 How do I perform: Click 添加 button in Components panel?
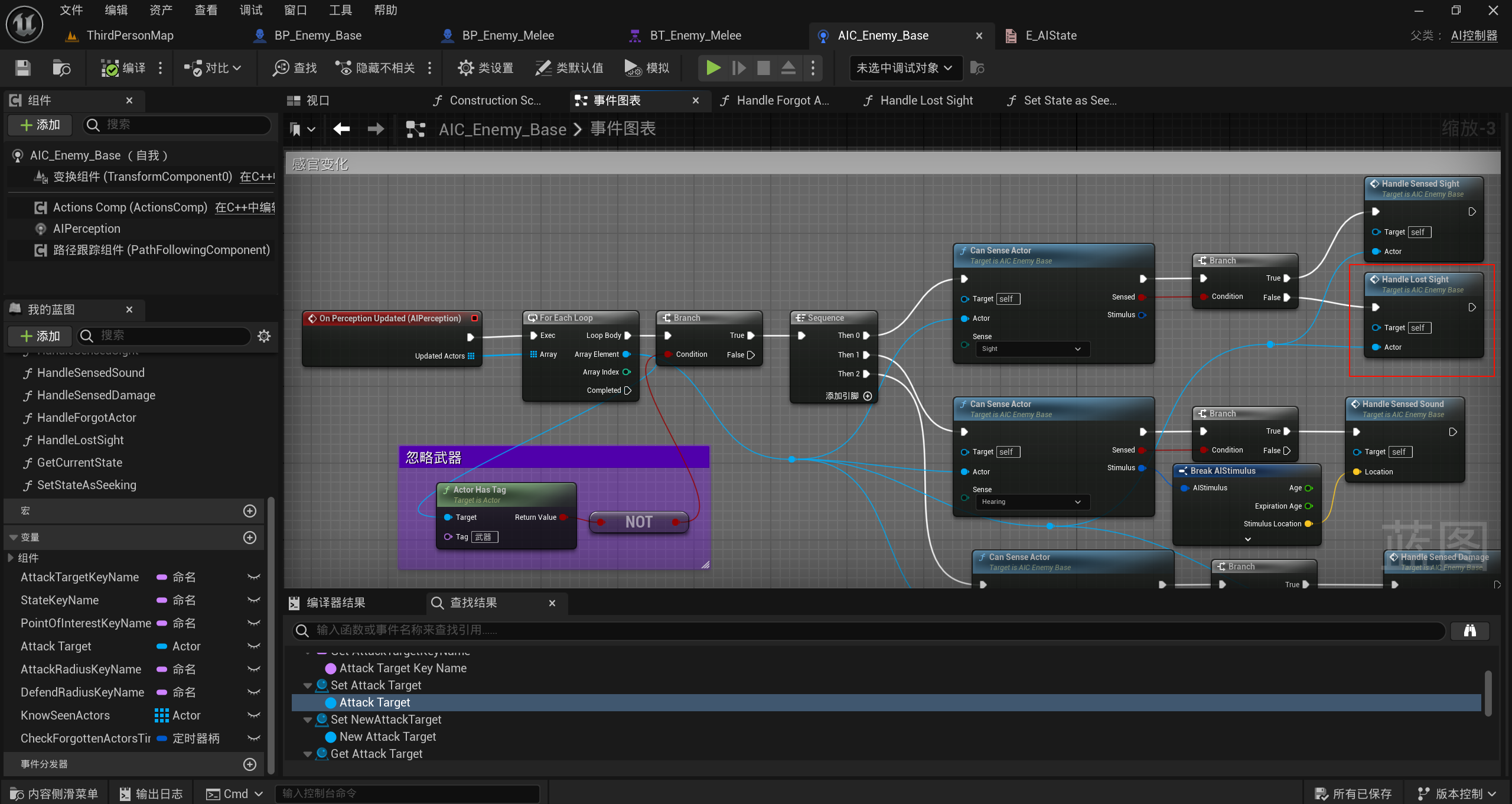[x=40, y=125]
